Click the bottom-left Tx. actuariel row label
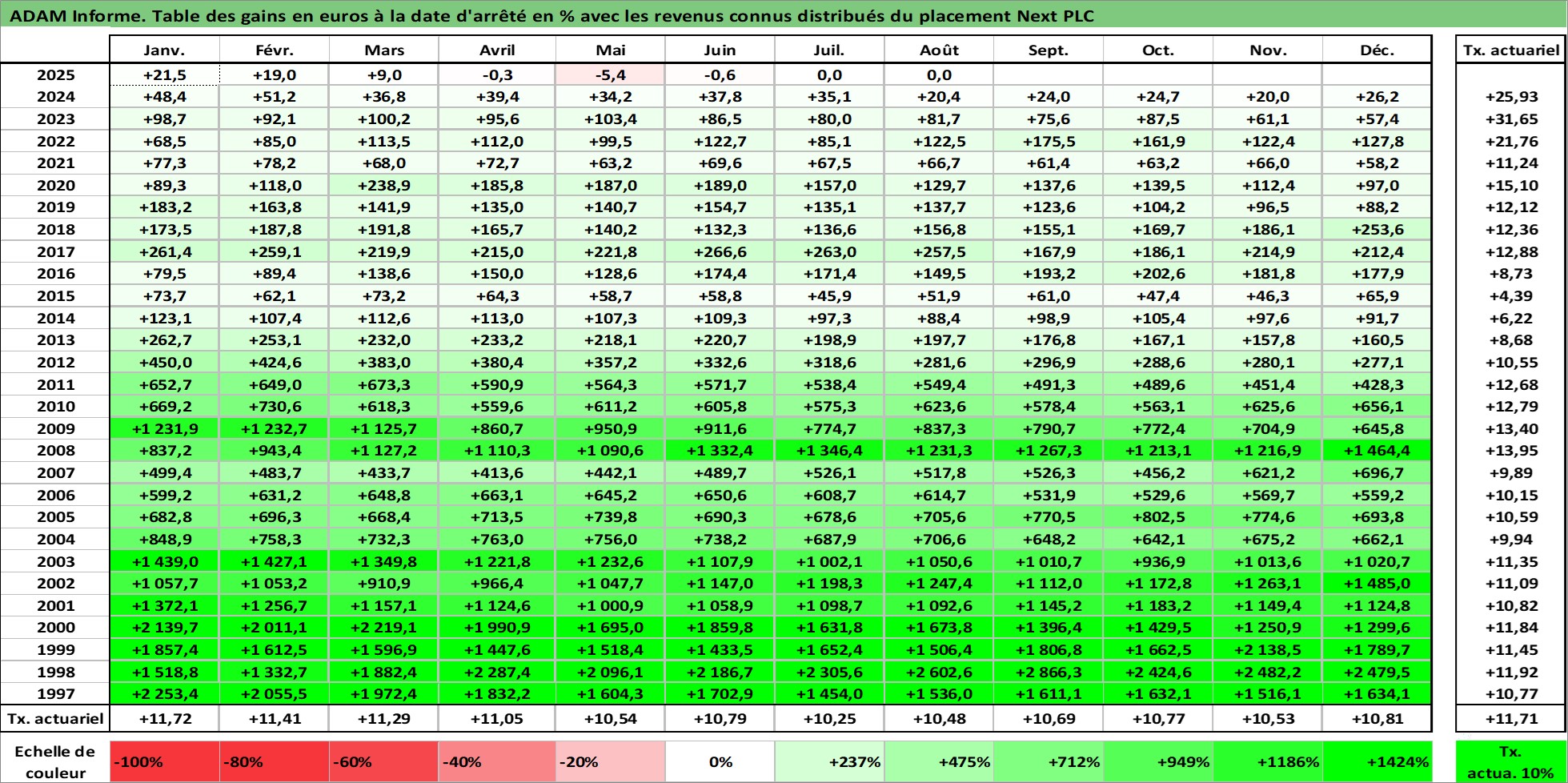 (55, 718)
